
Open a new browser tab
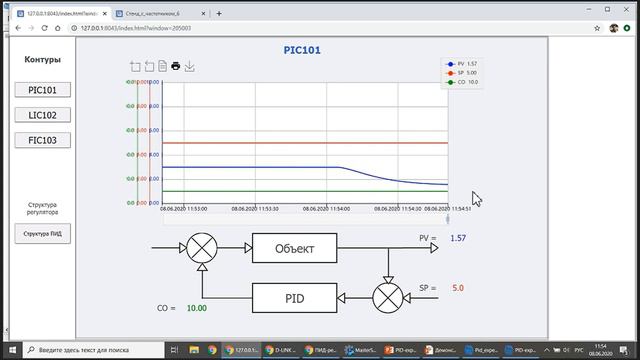coord(219,13)
